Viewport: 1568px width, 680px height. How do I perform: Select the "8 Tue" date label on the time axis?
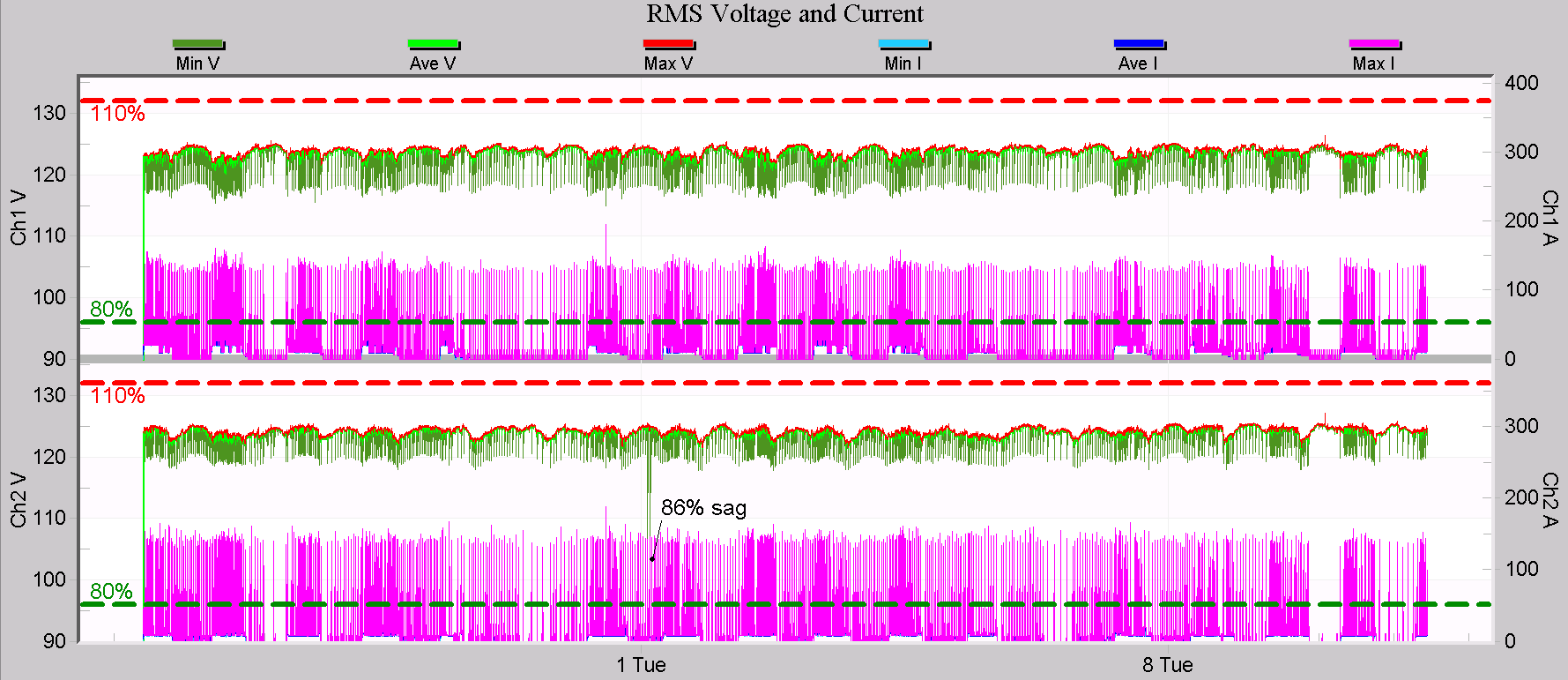1168,665
